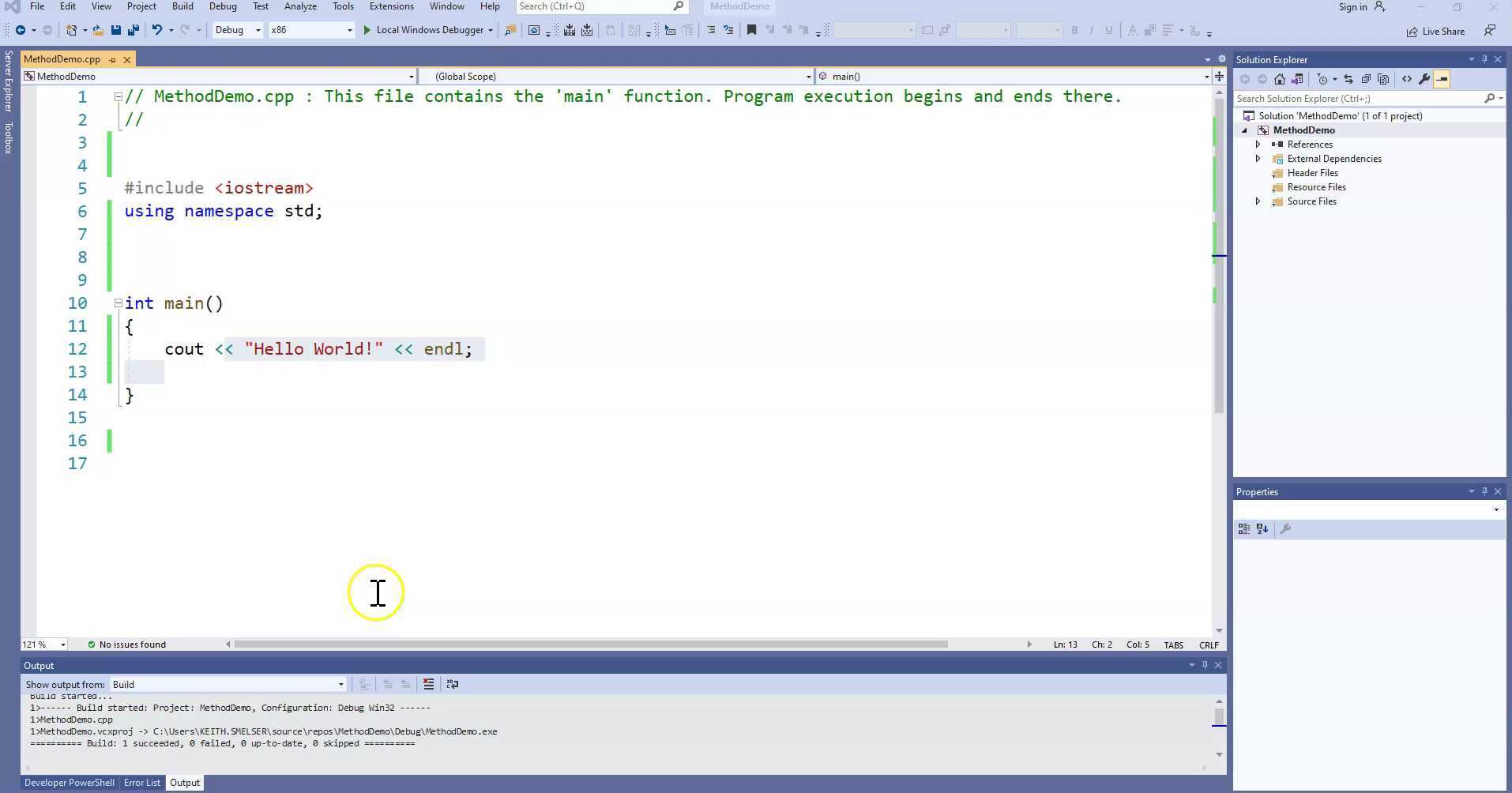Click the Live Share button

(1436, 31)
